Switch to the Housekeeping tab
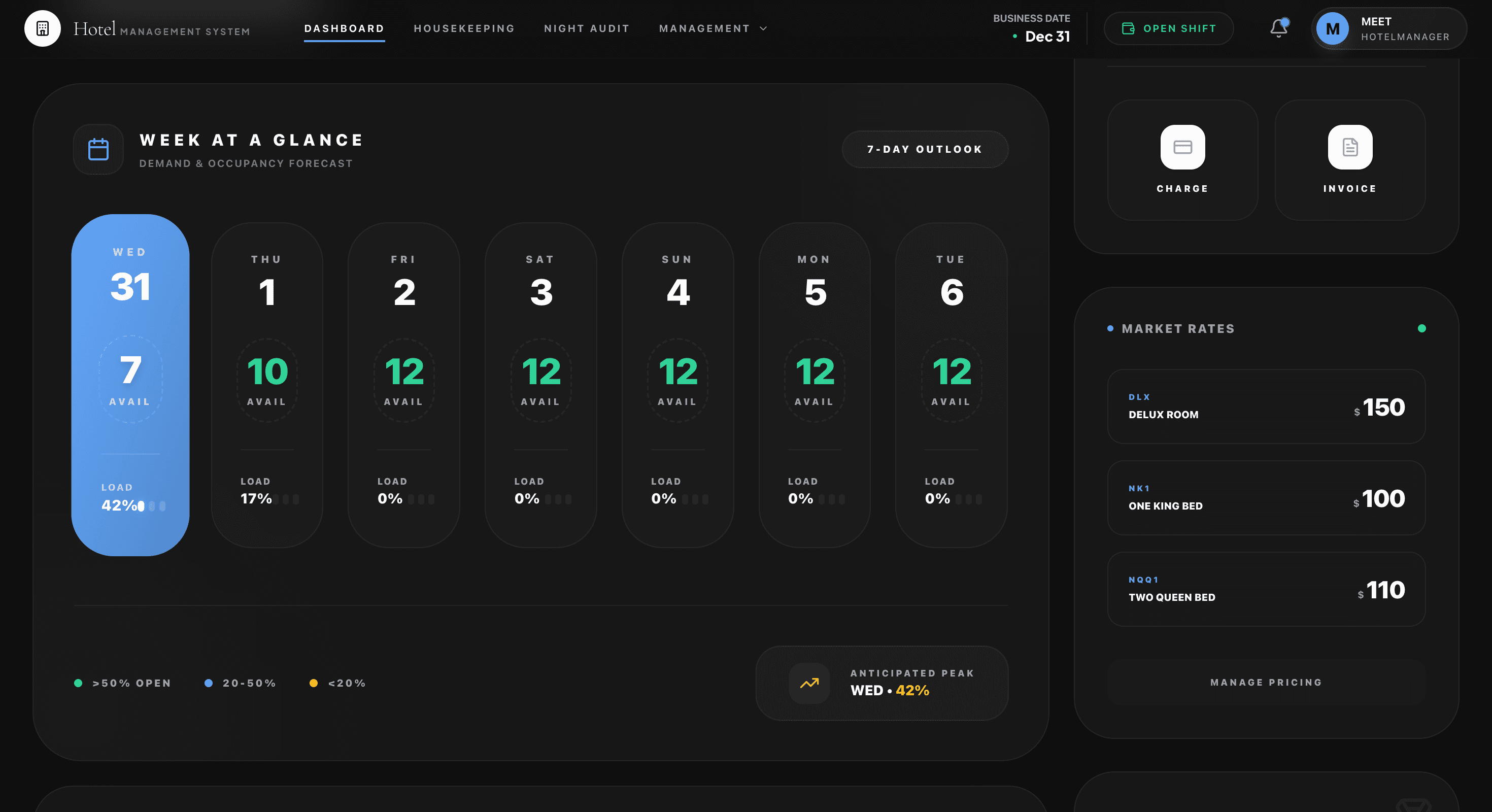 (x=464, y=28)
